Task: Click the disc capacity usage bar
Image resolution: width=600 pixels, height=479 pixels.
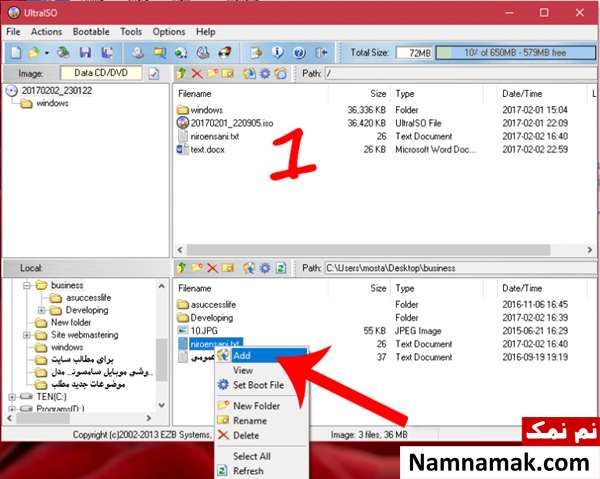Action: pos(515,53)
